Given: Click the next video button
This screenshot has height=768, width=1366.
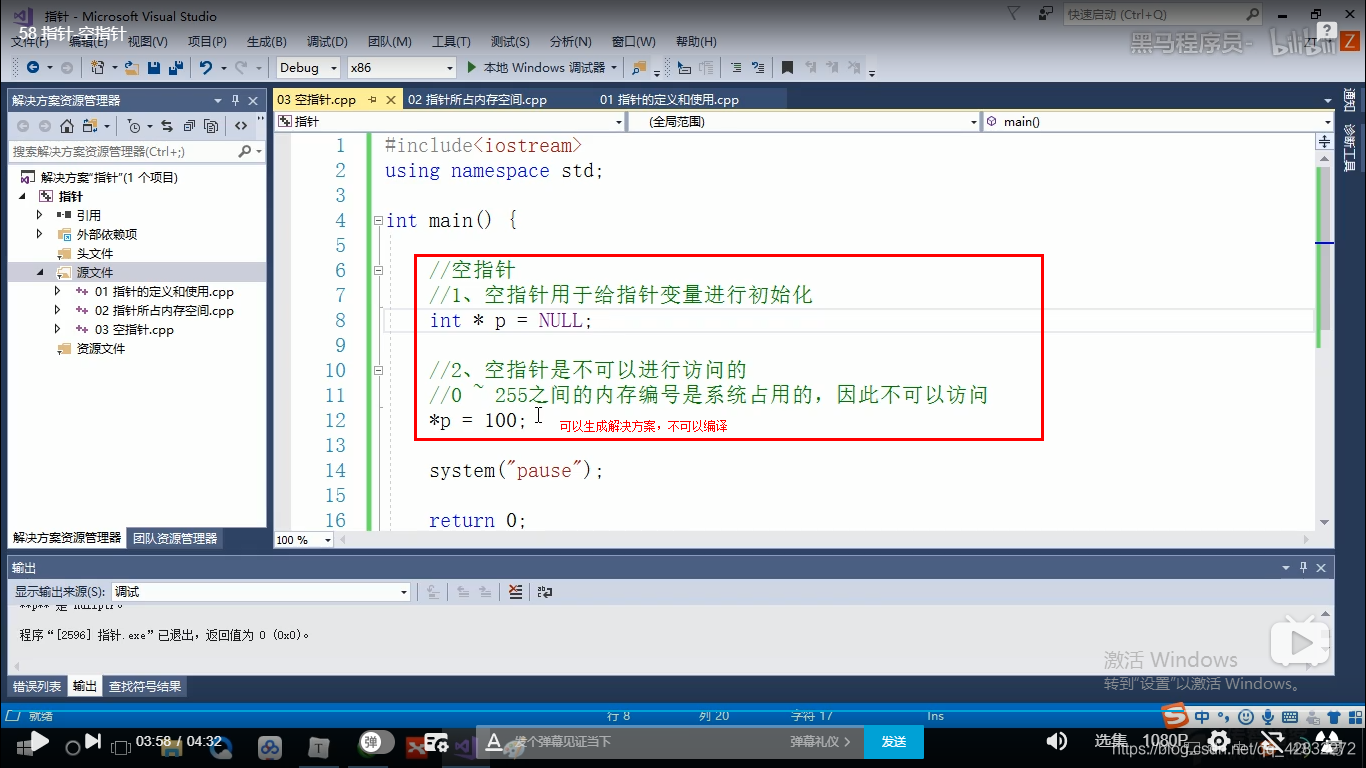Looking at the screenshot, I should pyautogui.click(x=92, y=741).
